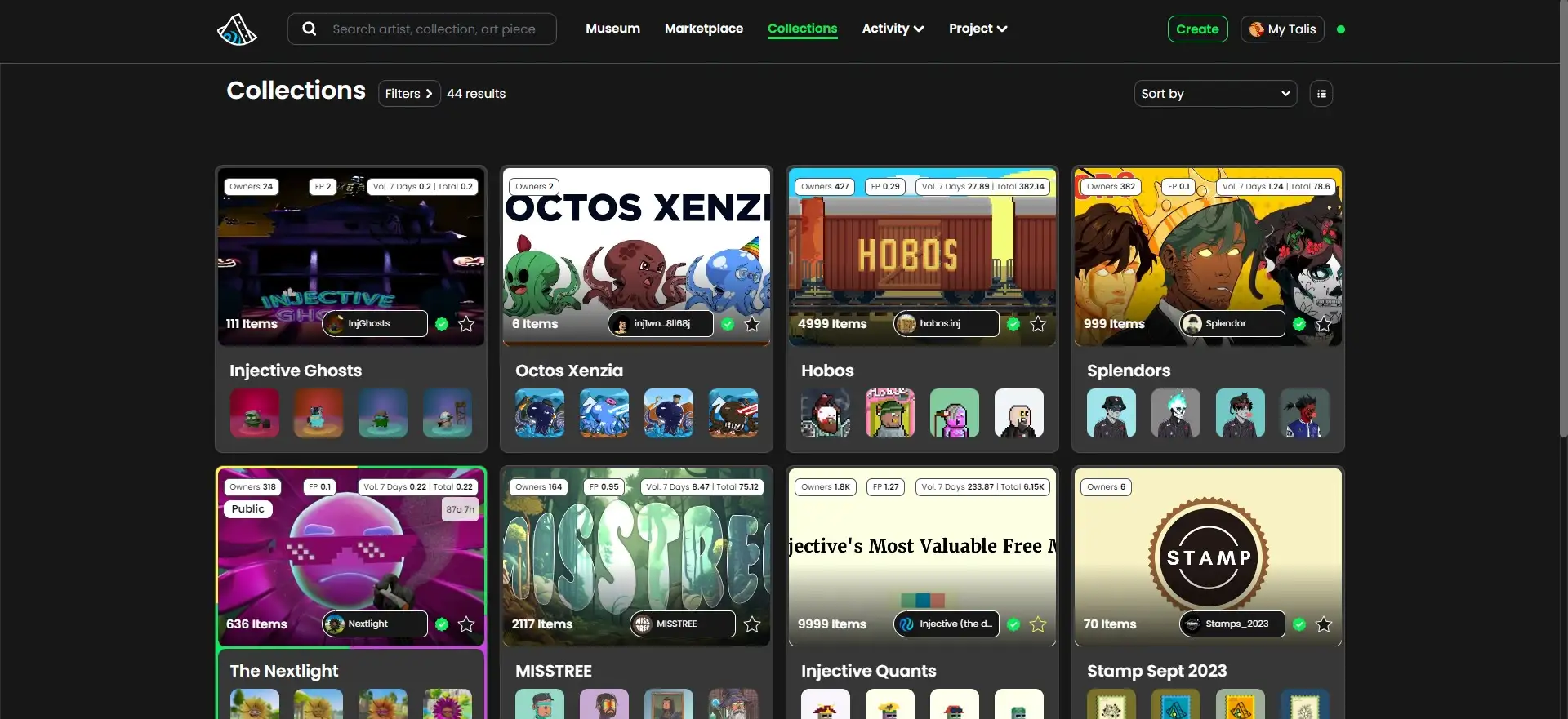Click the Splendor creator avatar icon

[x=1192, y=324]
